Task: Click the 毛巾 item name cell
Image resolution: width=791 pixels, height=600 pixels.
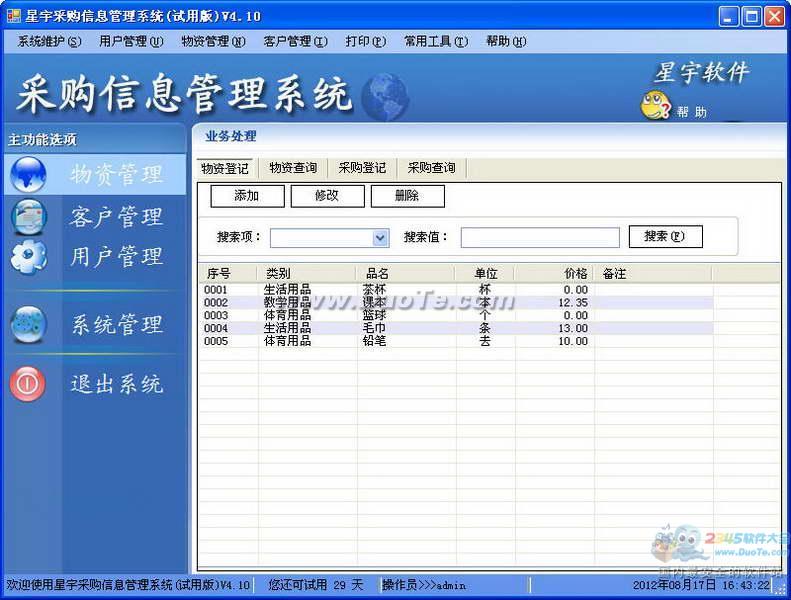Action: tap(374, 328)
